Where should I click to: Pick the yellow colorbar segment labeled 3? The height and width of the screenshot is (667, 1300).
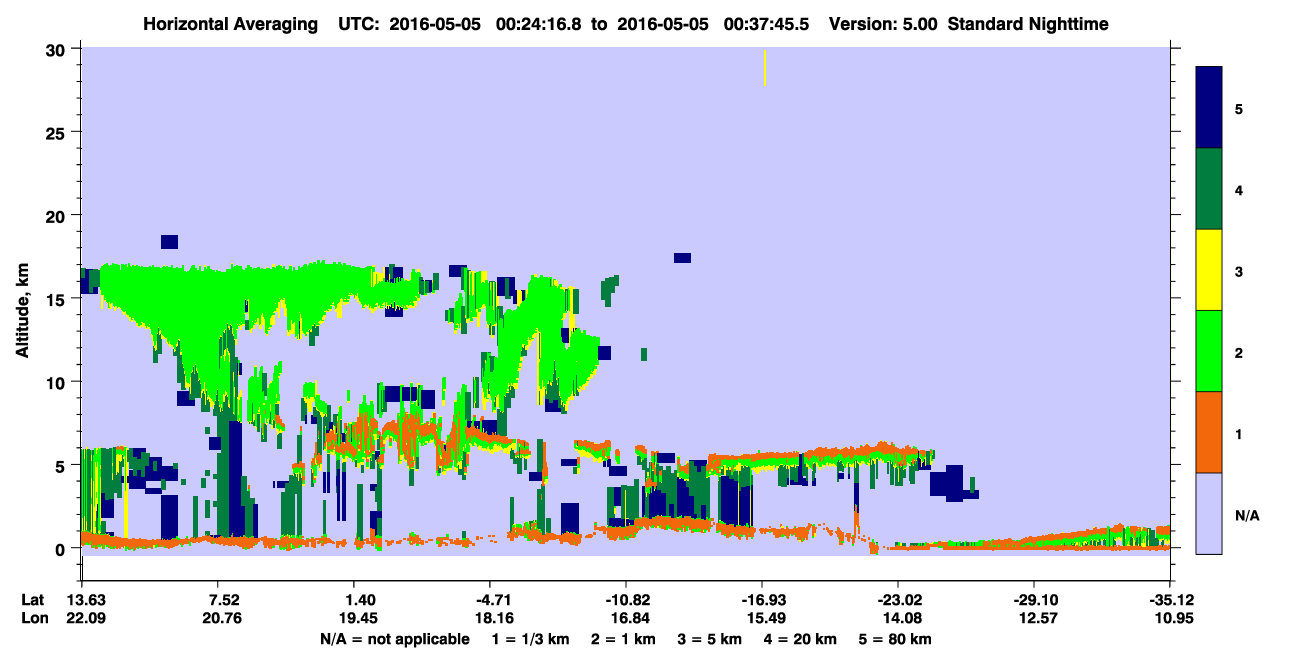pyautogui.click(x=1209, y=270)
